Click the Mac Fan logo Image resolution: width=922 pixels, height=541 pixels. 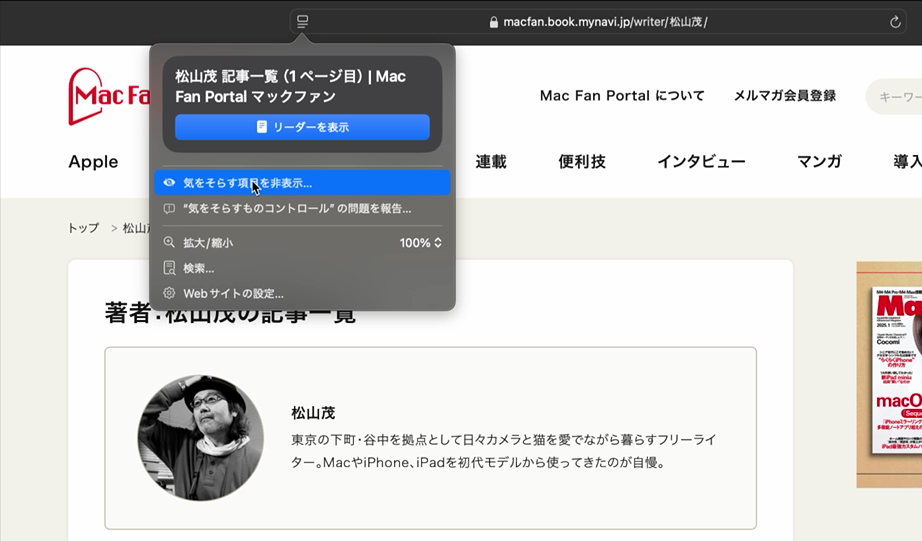(x=109, y=96)
